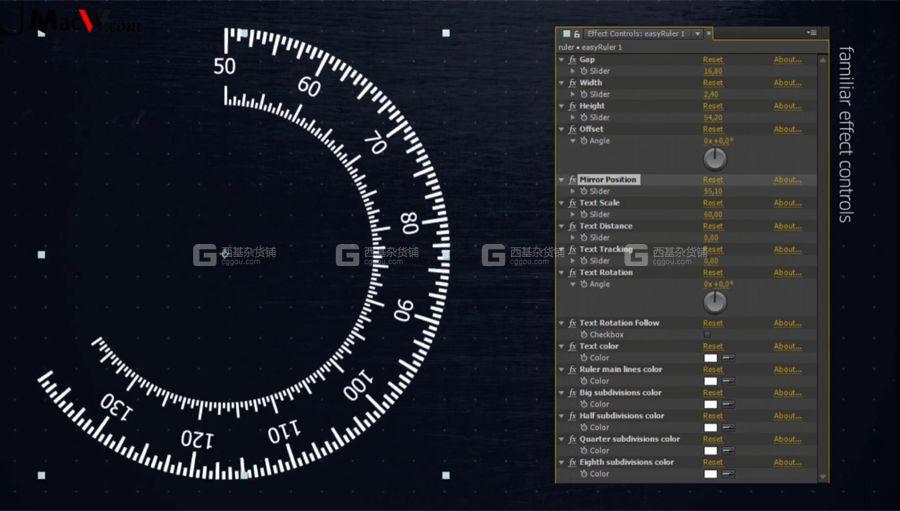The image size is (900, 511).
Task: Select the Mirror Position effect name
Action: [608, 180]
